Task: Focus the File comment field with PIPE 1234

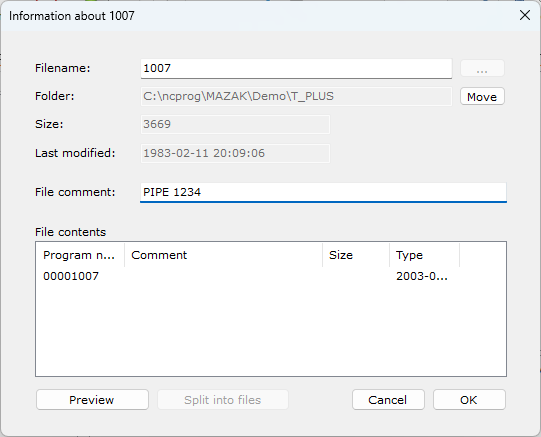Action: click(x=323, y=192)
